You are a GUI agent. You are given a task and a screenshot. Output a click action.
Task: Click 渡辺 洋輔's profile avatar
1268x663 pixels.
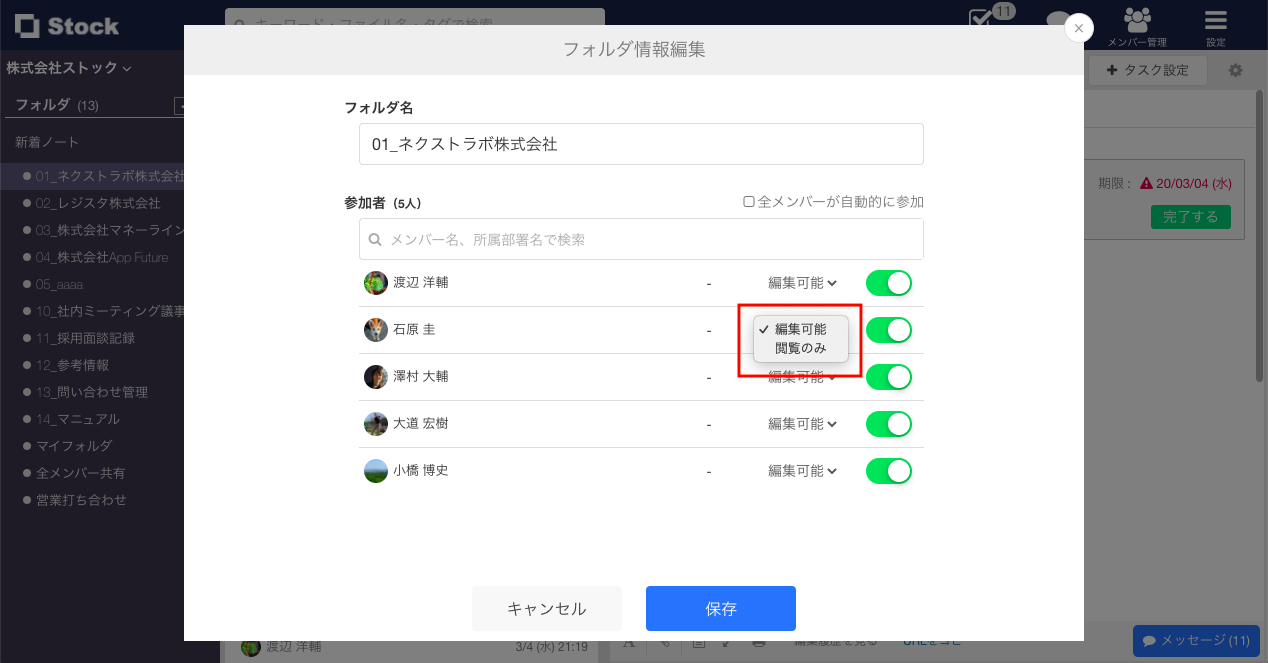376,283
